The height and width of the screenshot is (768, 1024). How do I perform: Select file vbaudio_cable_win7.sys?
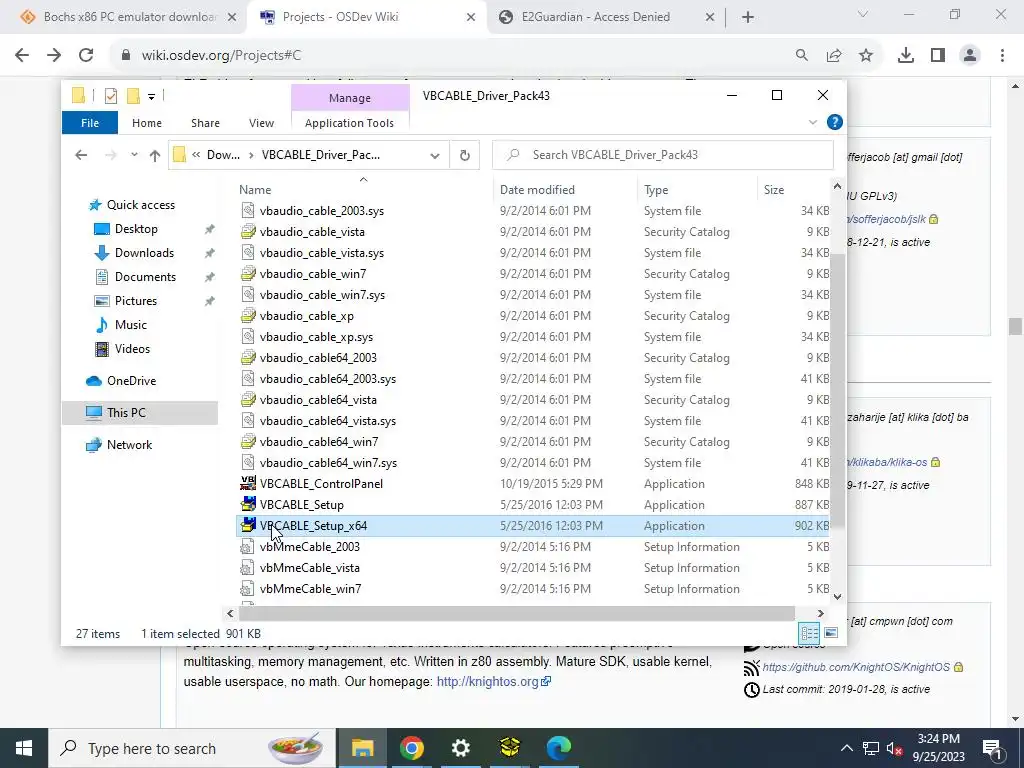[322, 295]
